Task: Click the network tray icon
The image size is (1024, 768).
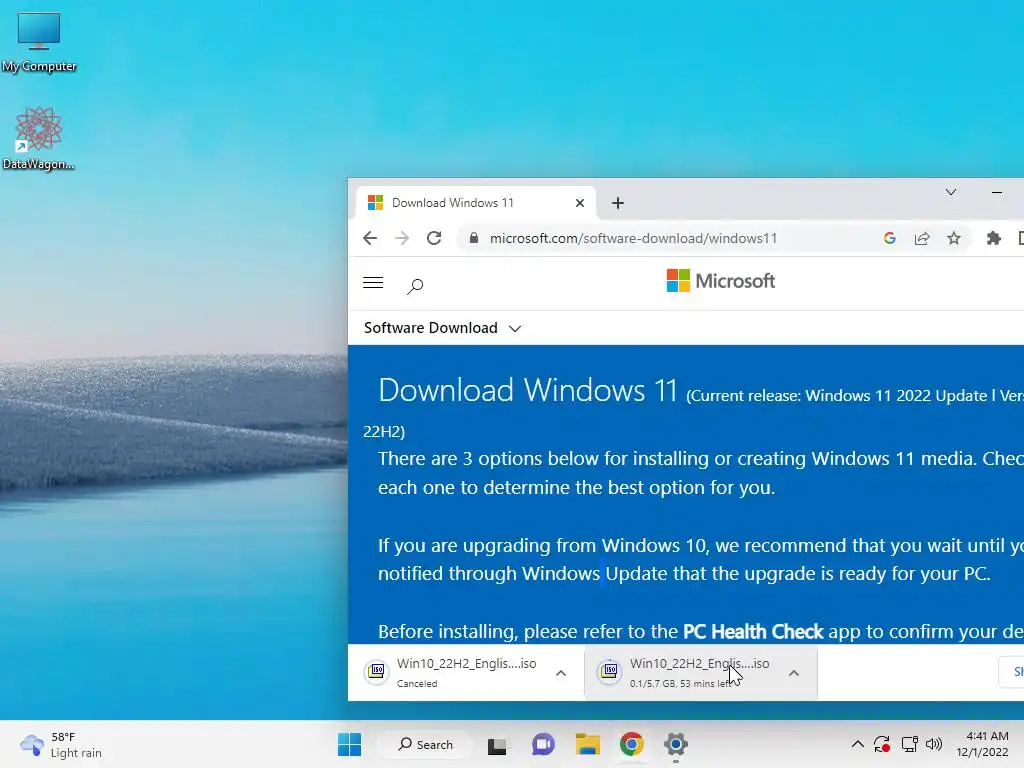Action: tap(909, 744)
